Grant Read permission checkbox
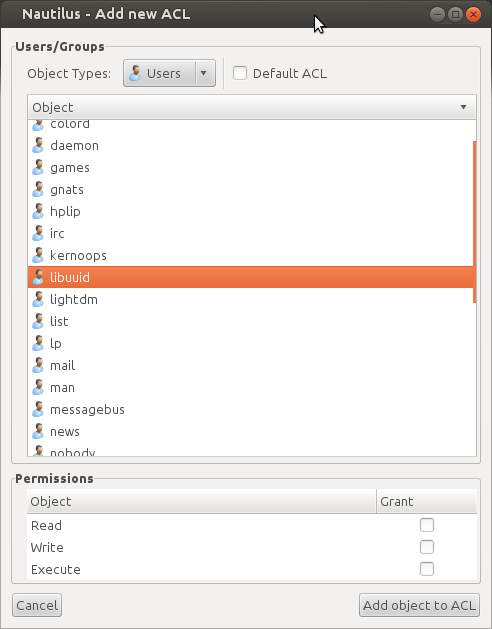 [x=427, y=525]
